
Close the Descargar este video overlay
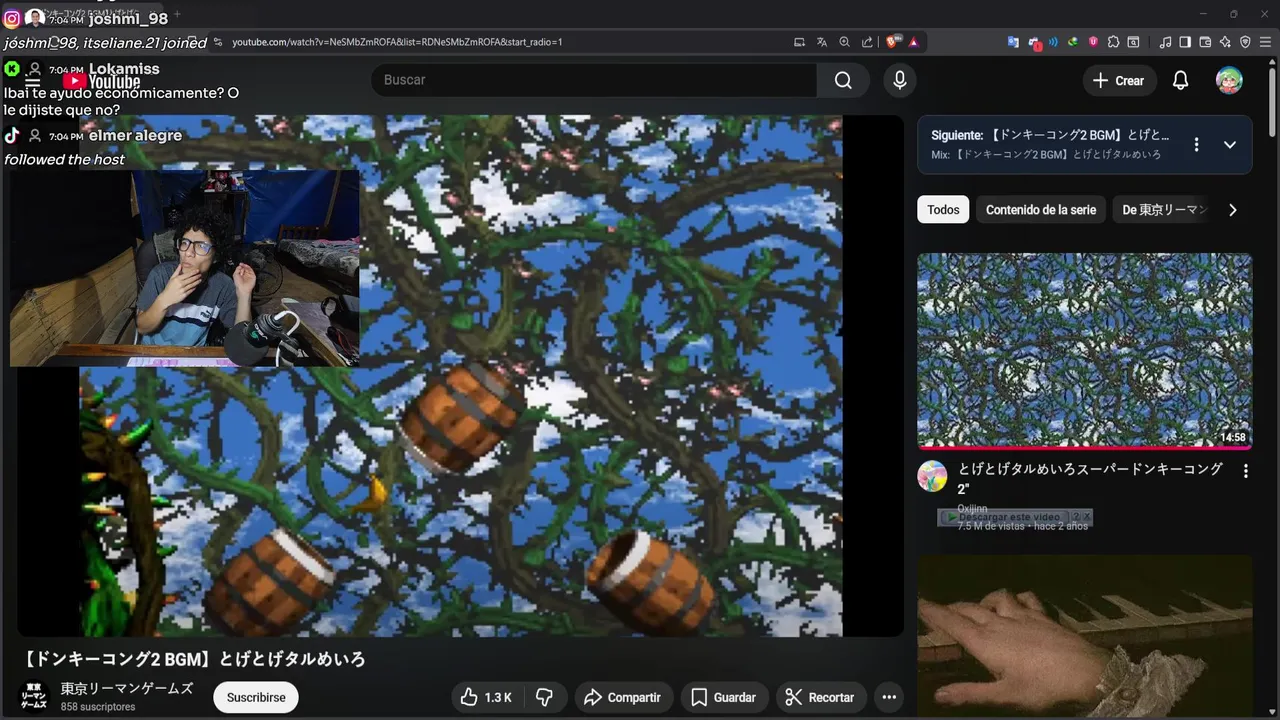(1087, 517)
